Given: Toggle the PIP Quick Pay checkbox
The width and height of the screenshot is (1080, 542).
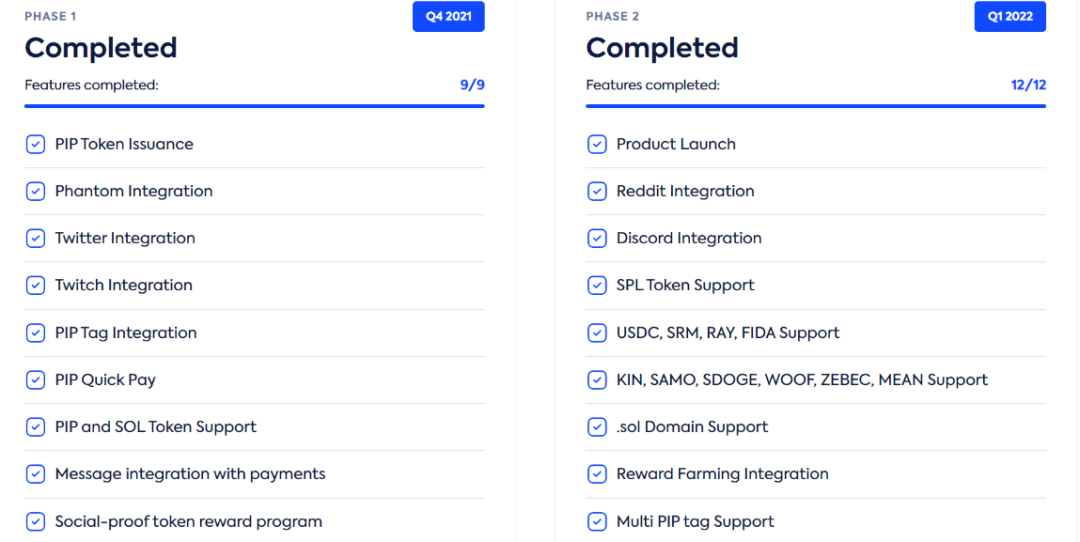Looking at the screenshot, I should point(35,379).
